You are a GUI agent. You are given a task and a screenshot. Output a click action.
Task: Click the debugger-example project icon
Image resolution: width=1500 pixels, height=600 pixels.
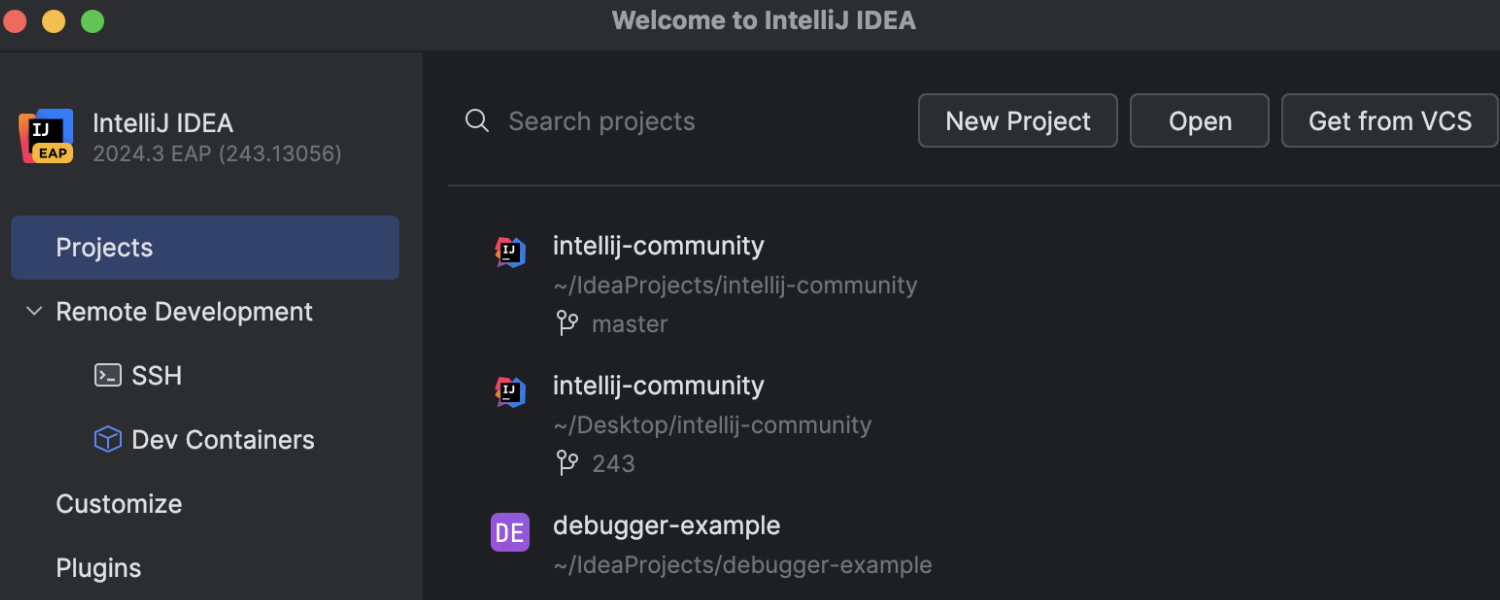[510, 532]
